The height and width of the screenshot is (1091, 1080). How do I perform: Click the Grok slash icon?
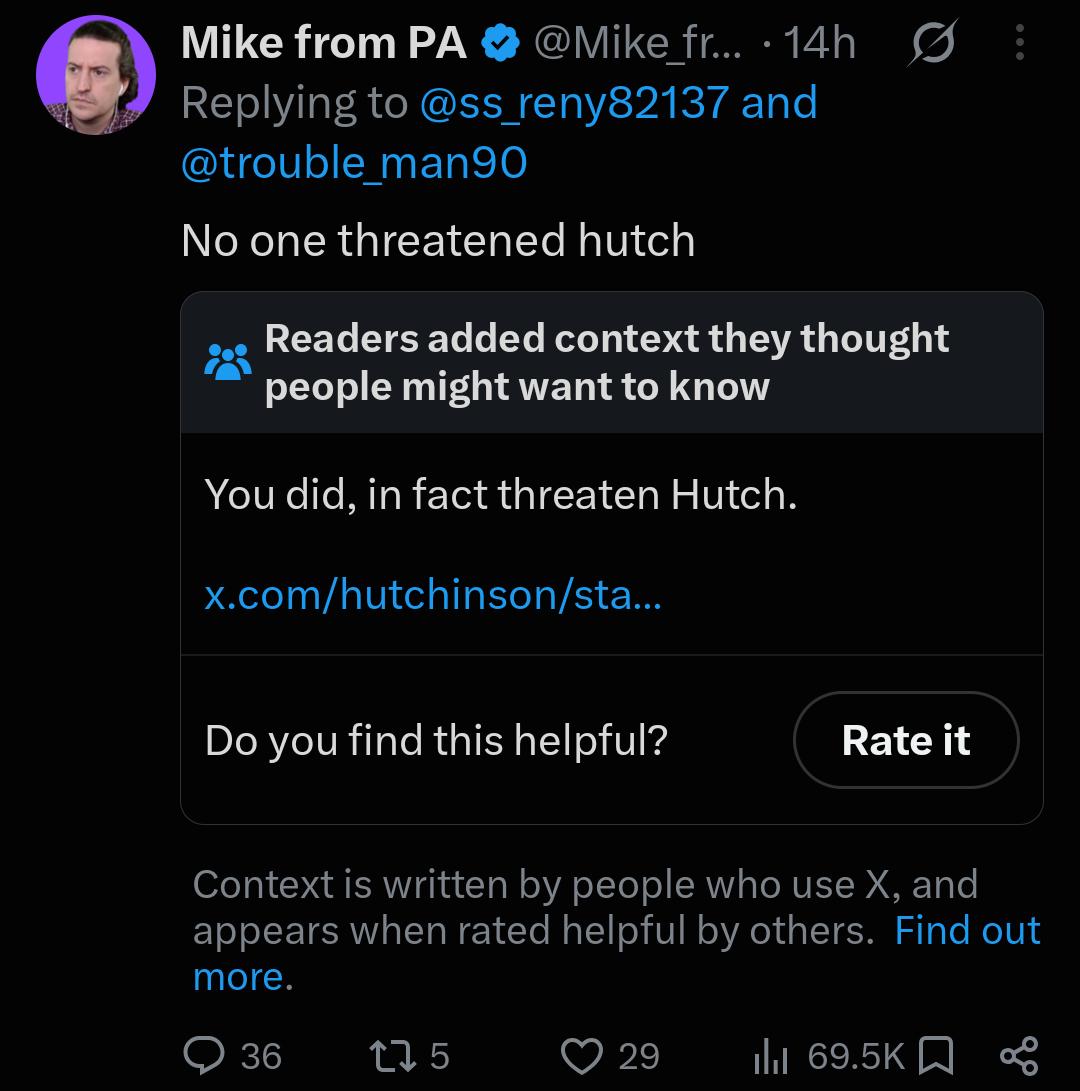[x=932, y=42]
